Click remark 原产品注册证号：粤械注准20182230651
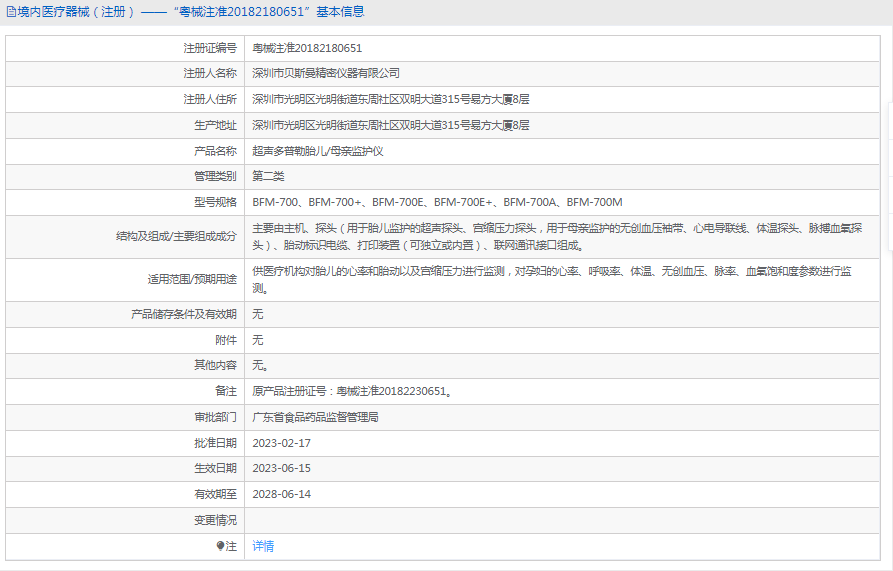The image size is (893, 571). (353, 392)
